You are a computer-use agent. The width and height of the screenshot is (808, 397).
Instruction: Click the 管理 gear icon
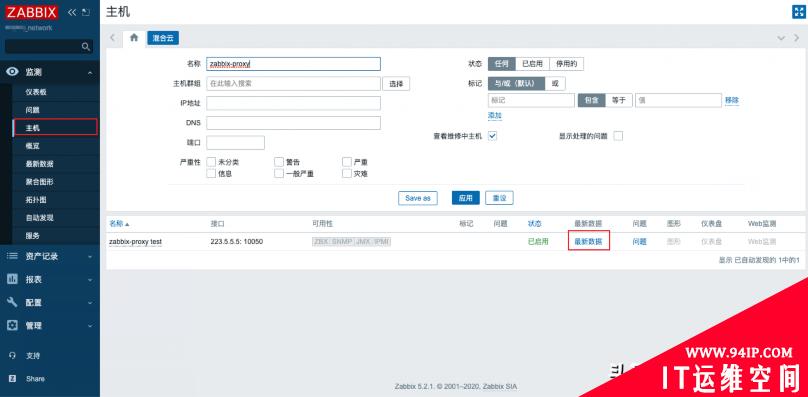tap(12, 326)
